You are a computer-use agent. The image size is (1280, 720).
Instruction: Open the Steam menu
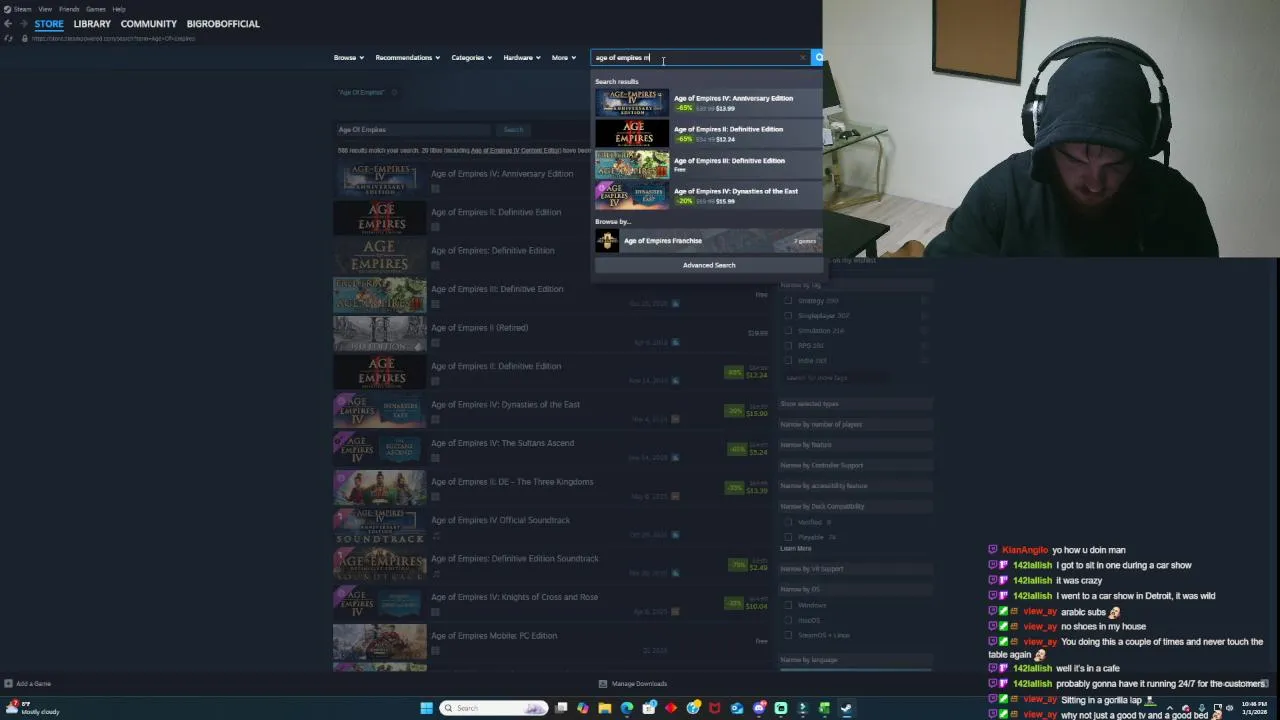(x=22, y=9)
